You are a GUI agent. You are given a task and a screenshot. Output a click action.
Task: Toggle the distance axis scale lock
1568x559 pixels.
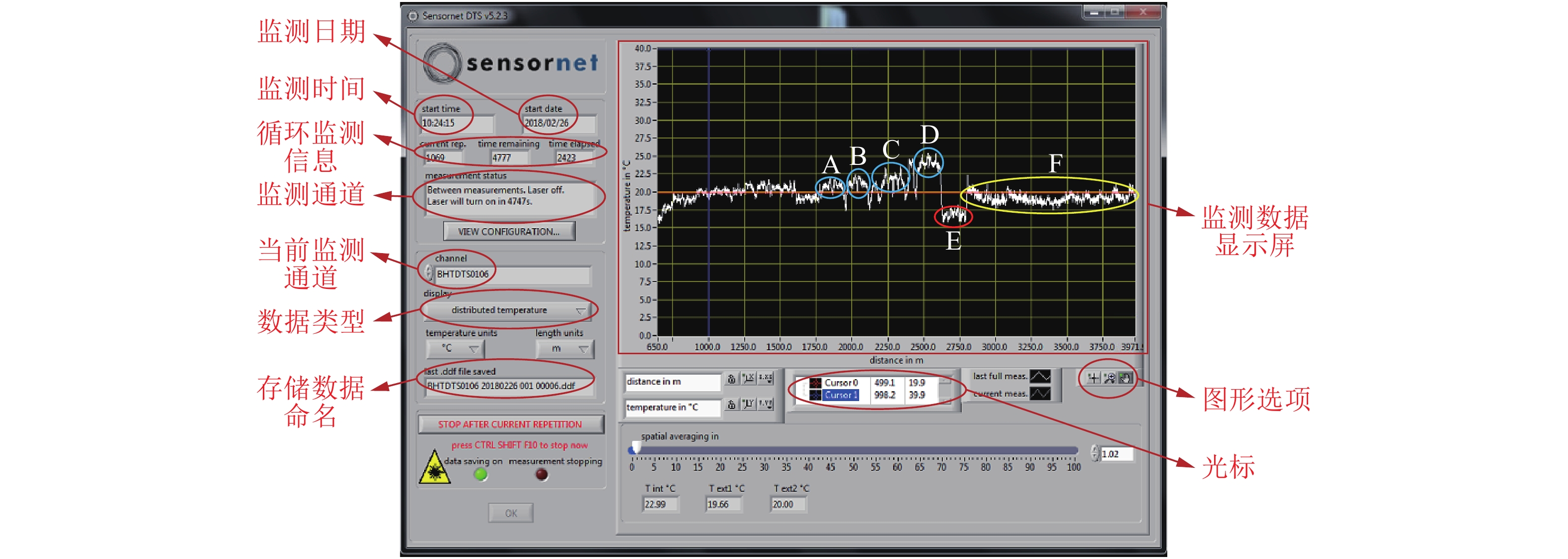pyautogui.click(x=732, y=379)
